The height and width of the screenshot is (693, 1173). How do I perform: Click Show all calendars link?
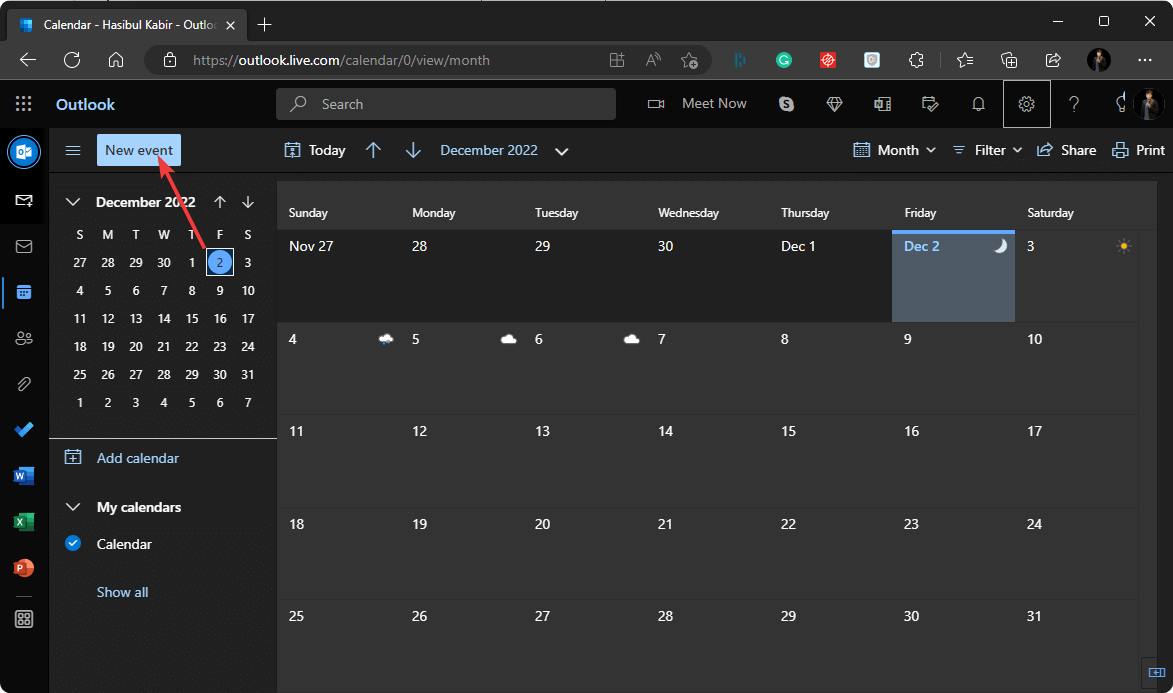click(x=122, y=592)
